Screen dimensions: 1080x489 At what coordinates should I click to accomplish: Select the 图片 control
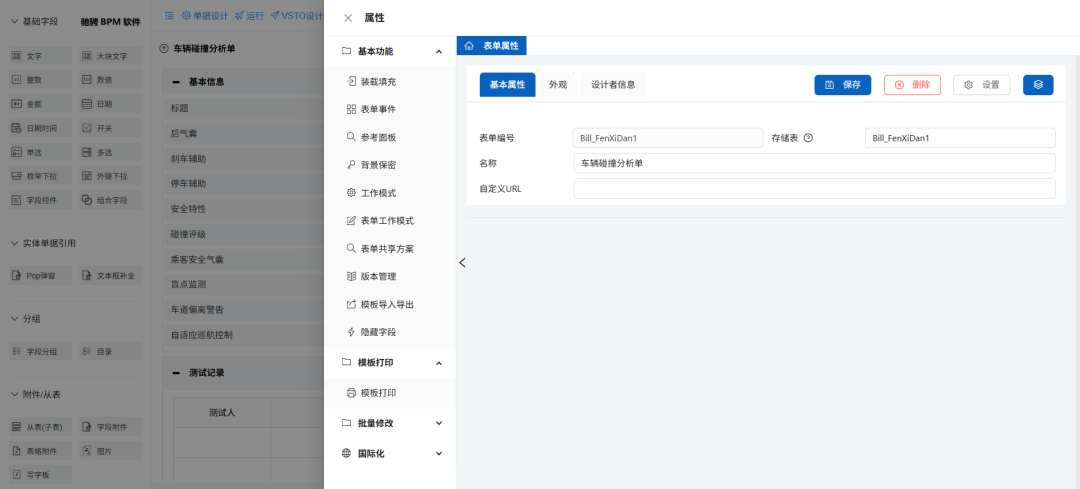pos(110,451)
